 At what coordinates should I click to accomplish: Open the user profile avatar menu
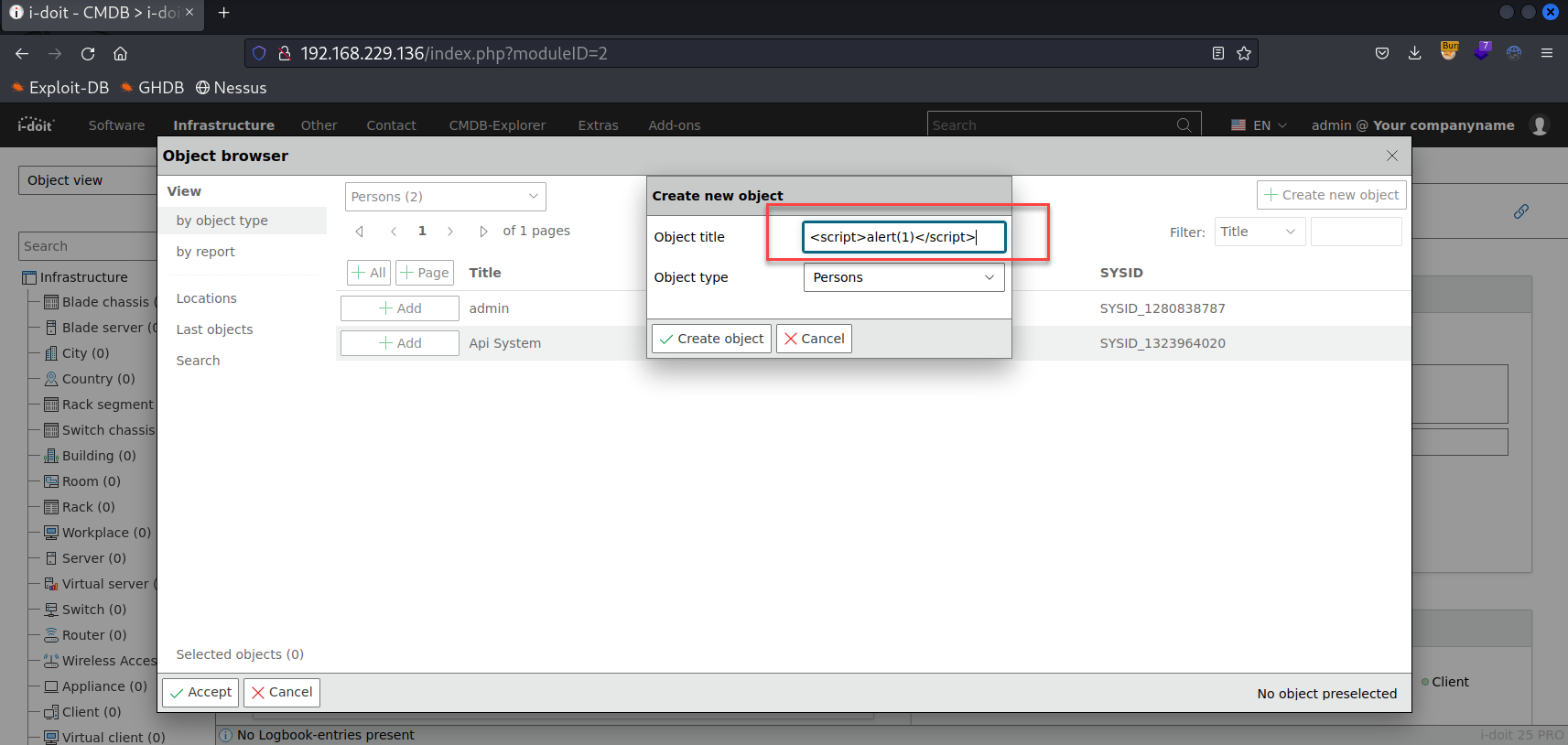click(1540, 125)
